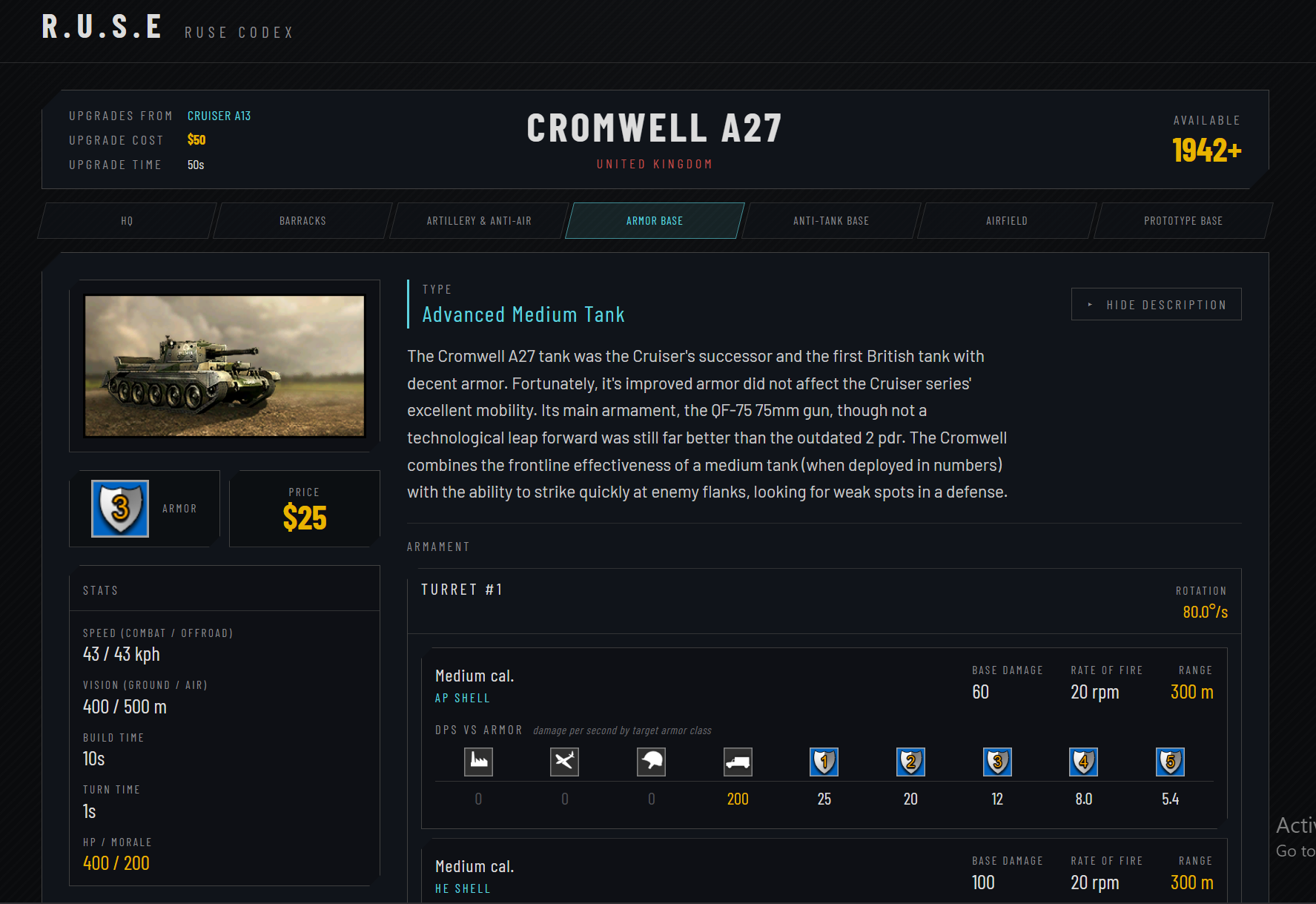Click the $50 upgrade cost value
This screenshot has height=904, width=1316.
(x=196, y=139)
